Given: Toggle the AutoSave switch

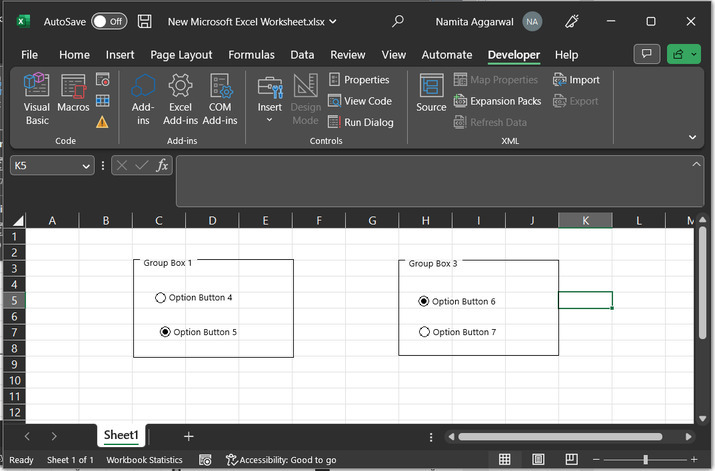Looking at the screenshot, I should pos(109,21).
